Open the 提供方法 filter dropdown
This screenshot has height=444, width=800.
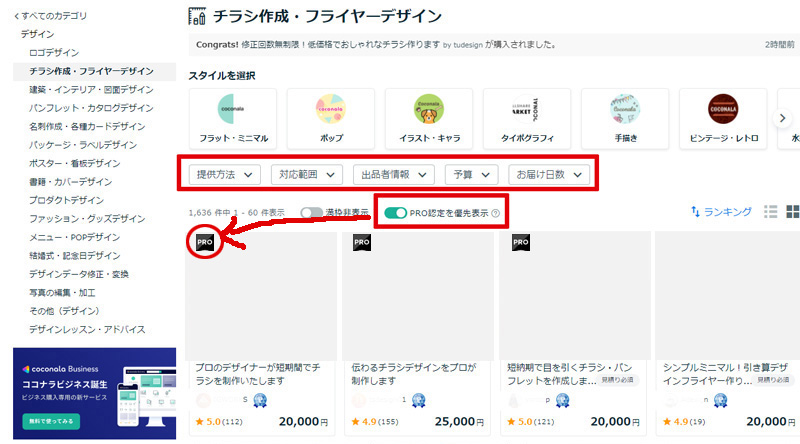click(224, 174)
